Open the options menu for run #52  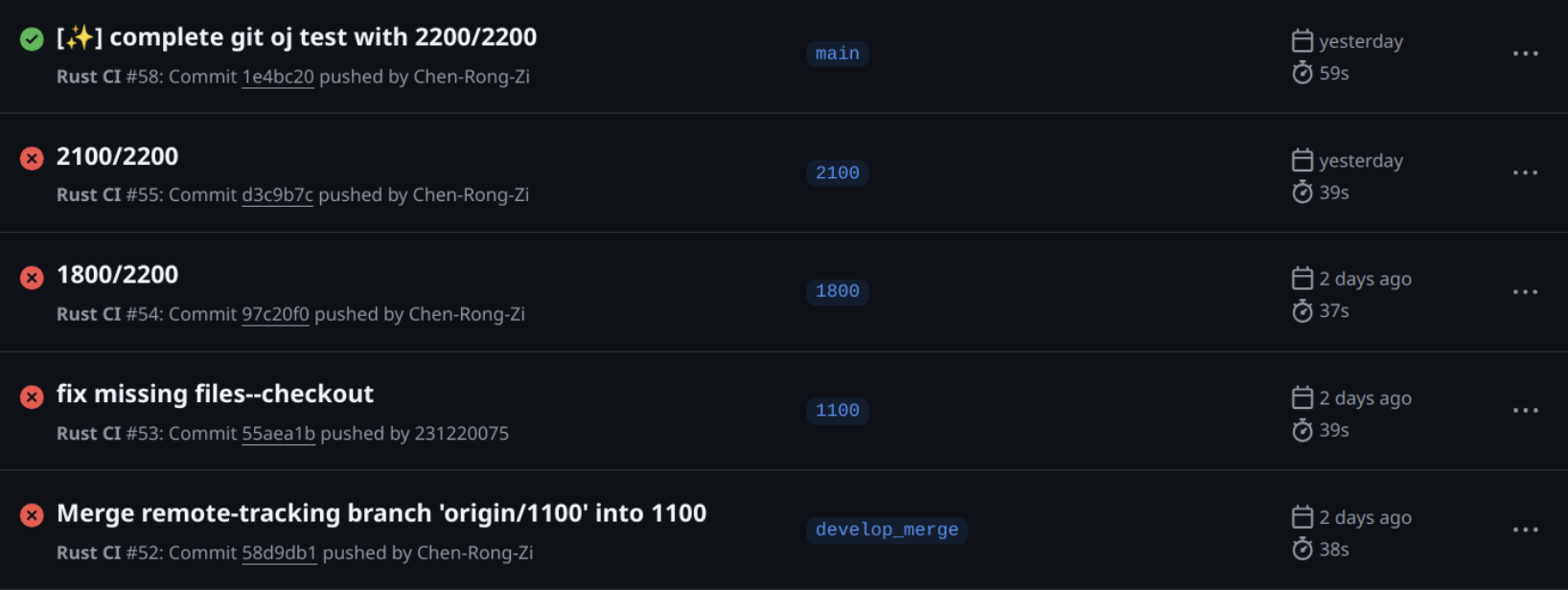tap(1525, 530)
